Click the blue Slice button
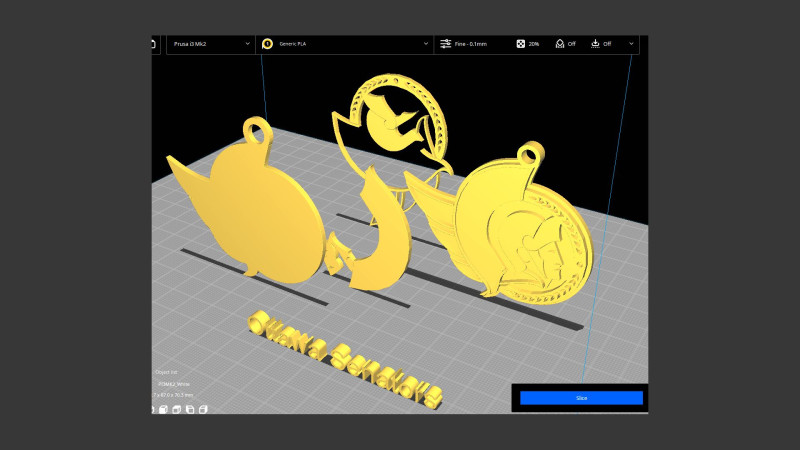This screenshot has height=450, width=800. 581,398
